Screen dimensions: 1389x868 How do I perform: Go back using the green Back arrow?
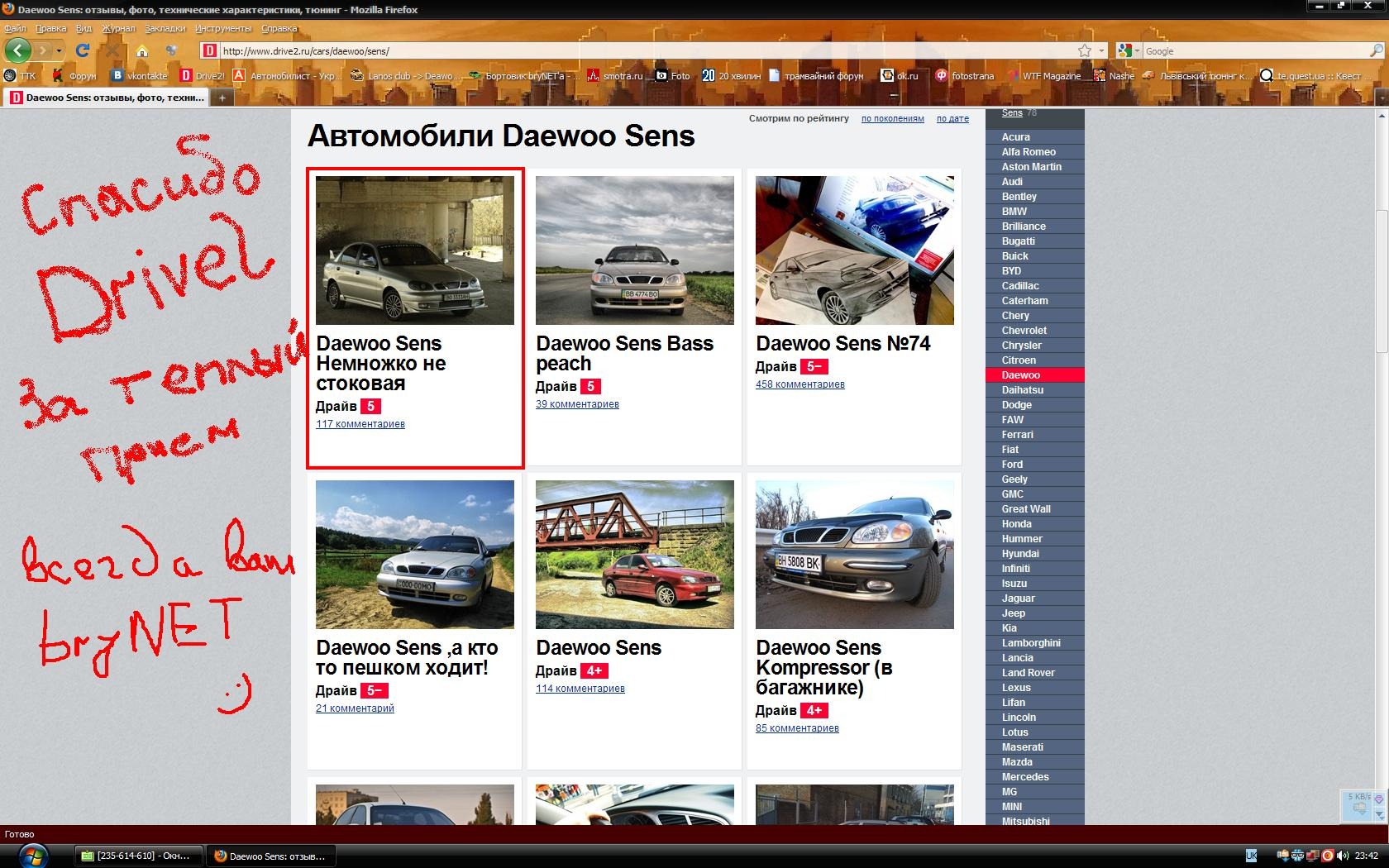[x=17, y=50]
